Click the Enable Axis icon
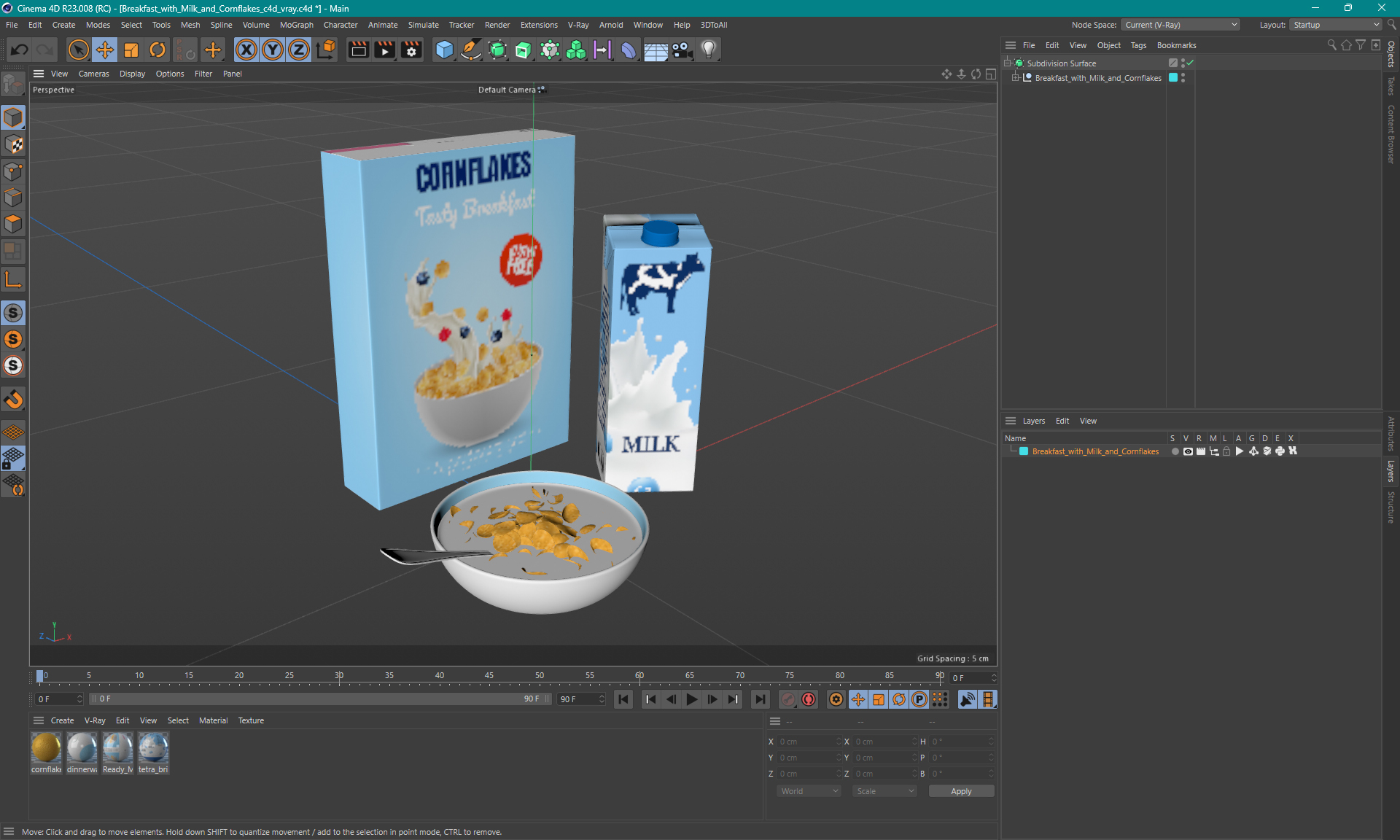 (x=13, y=280)
